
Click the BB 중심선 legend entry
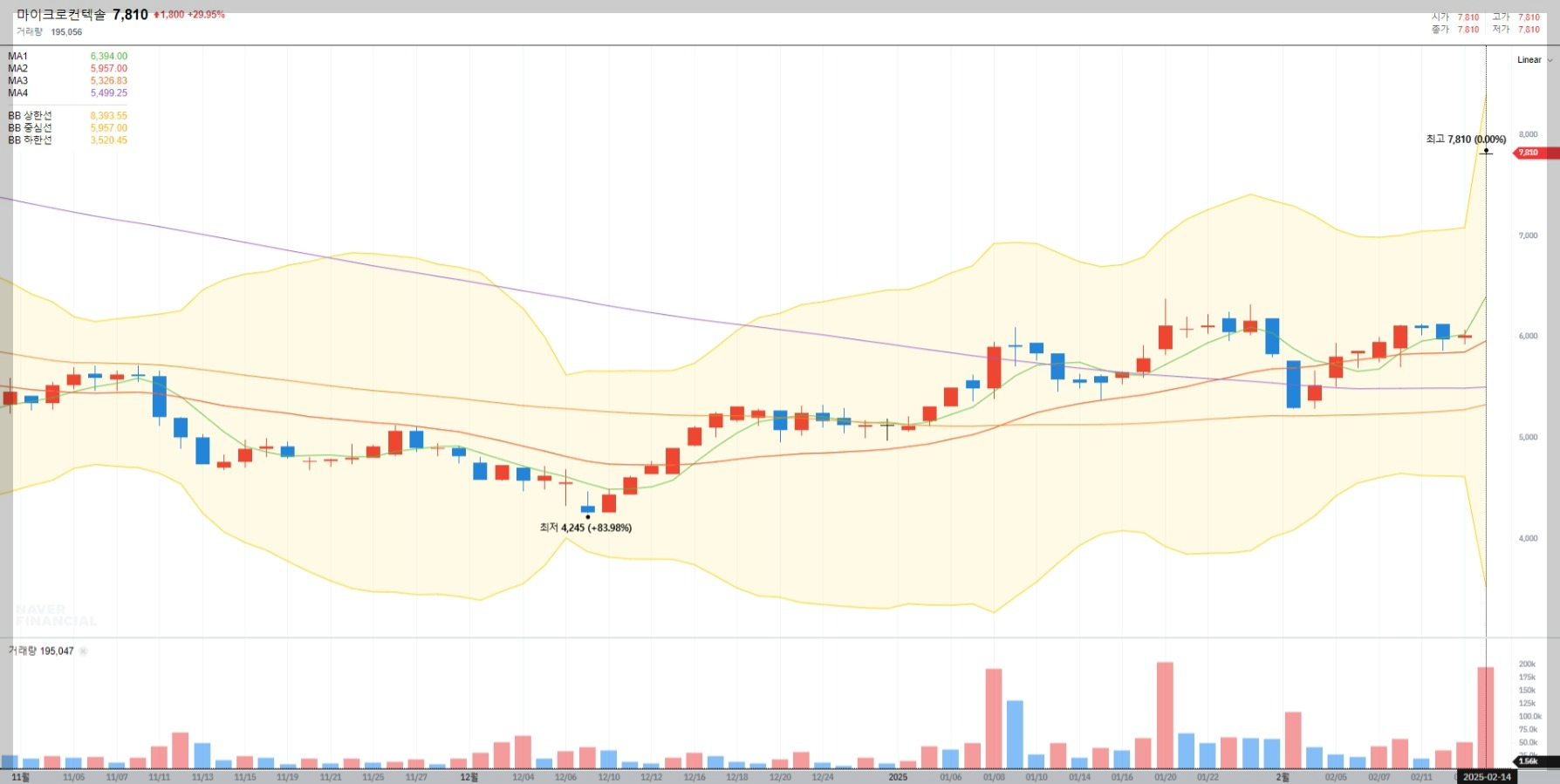(67, 128)
